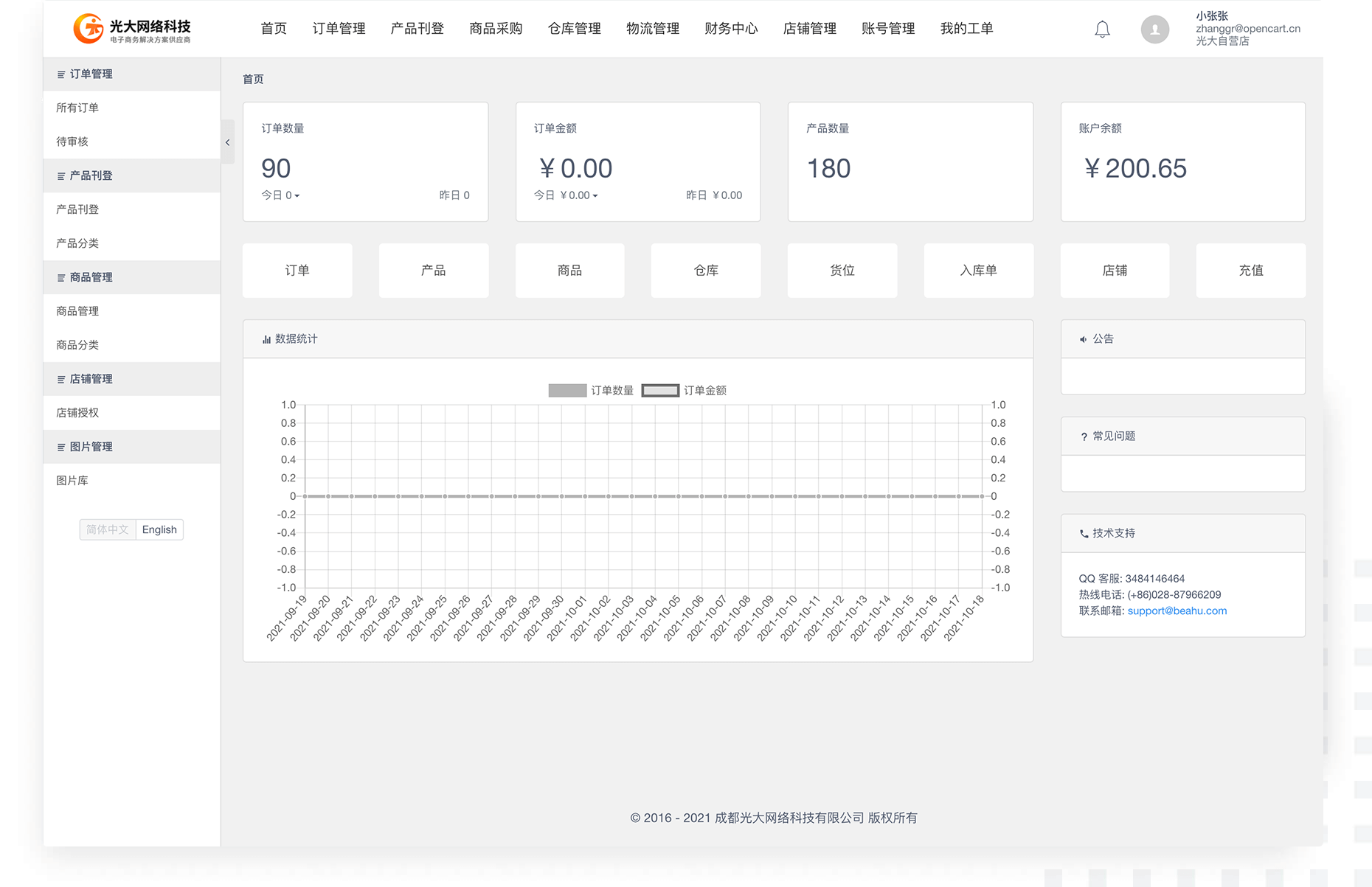Screen dimensions: 1372x887
Task: Open the 今日 dropdown under 订单数量
Action: (281, 195)
